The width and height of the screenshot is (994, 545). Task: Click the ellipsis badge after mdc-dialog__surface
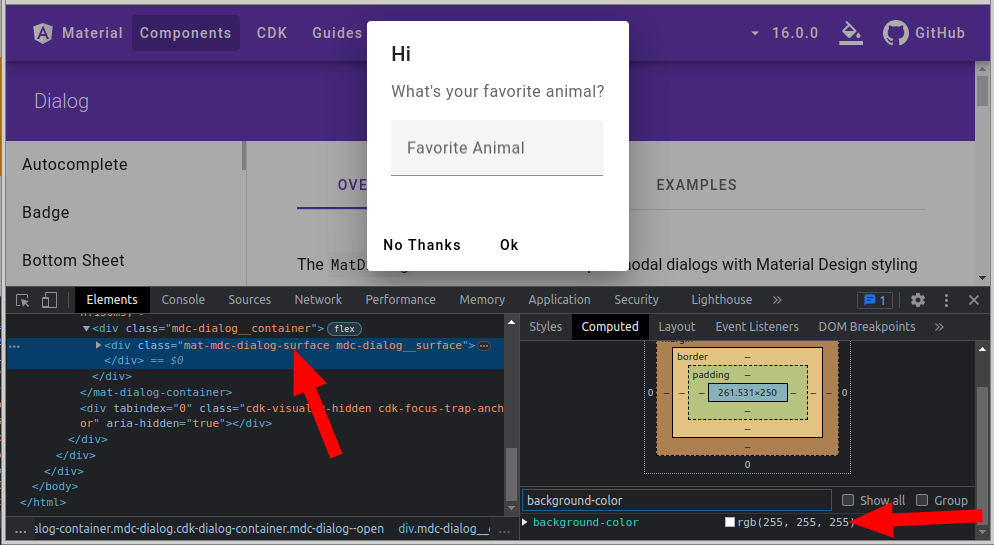point(484,346)
